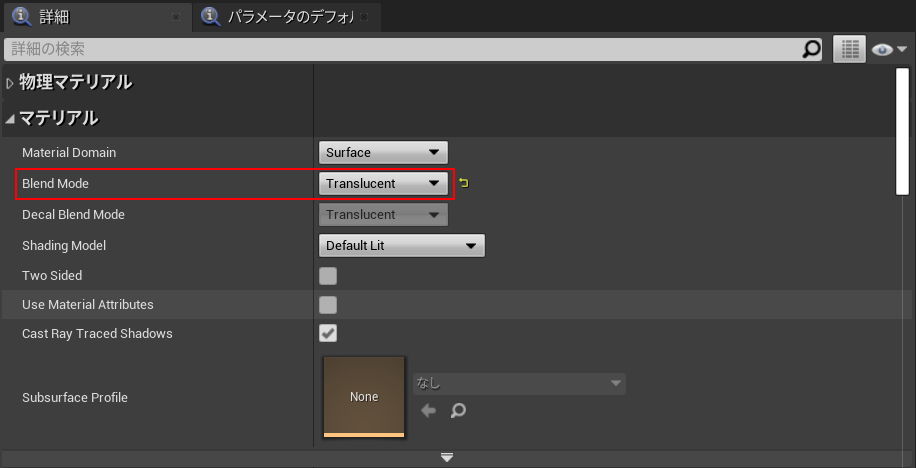Click the Subsurface Profile None thumbnail

pyautogui.click(x=364, y=397)
